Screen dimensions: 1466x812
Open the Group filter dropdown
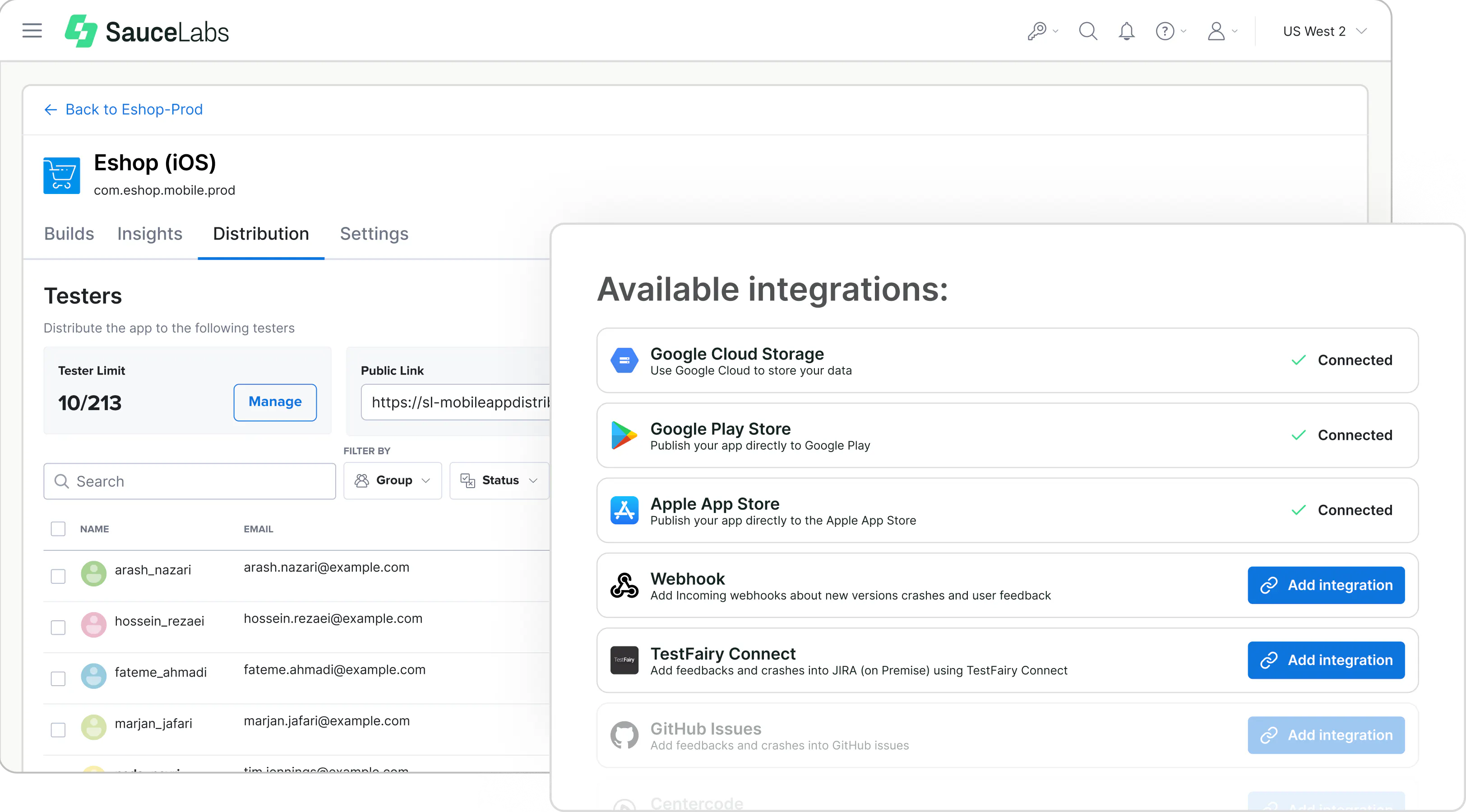tap(393, 481)
